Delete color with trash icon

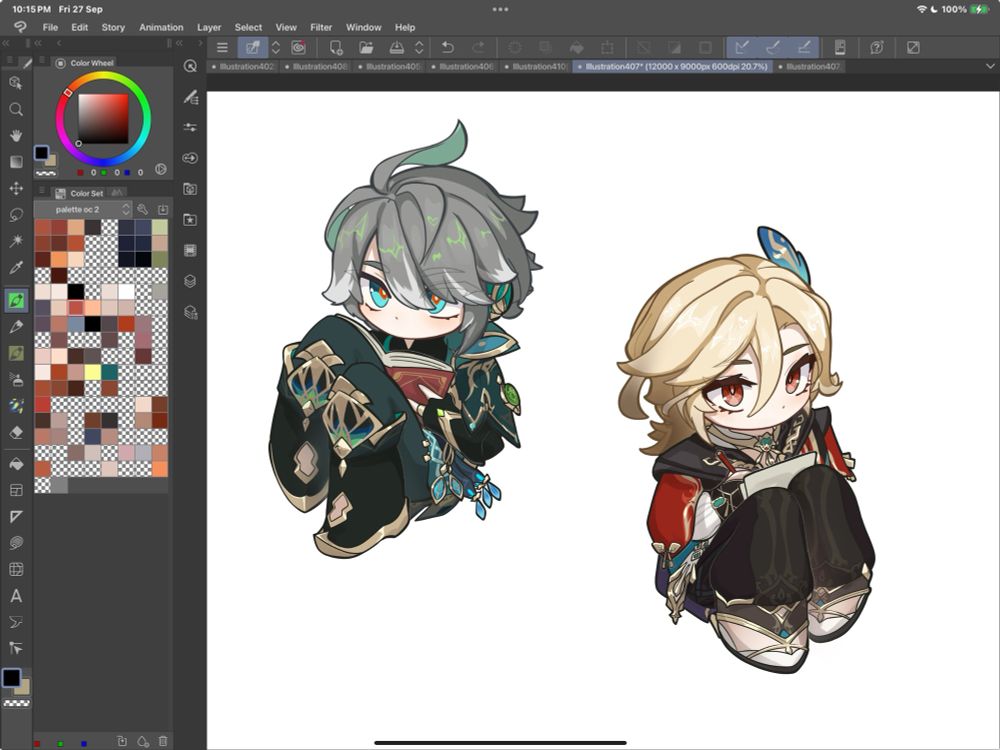coord(163,741)
